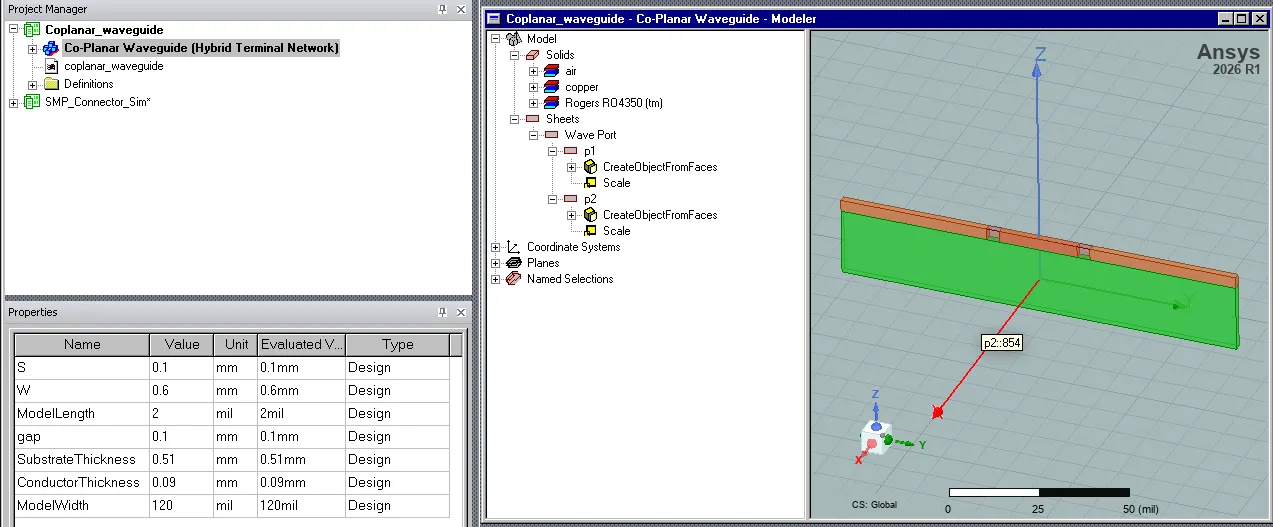Expand the Definitions folder
Image resolution: width=1273 pixels, height=527 pixels.
(x=32, y=84)
